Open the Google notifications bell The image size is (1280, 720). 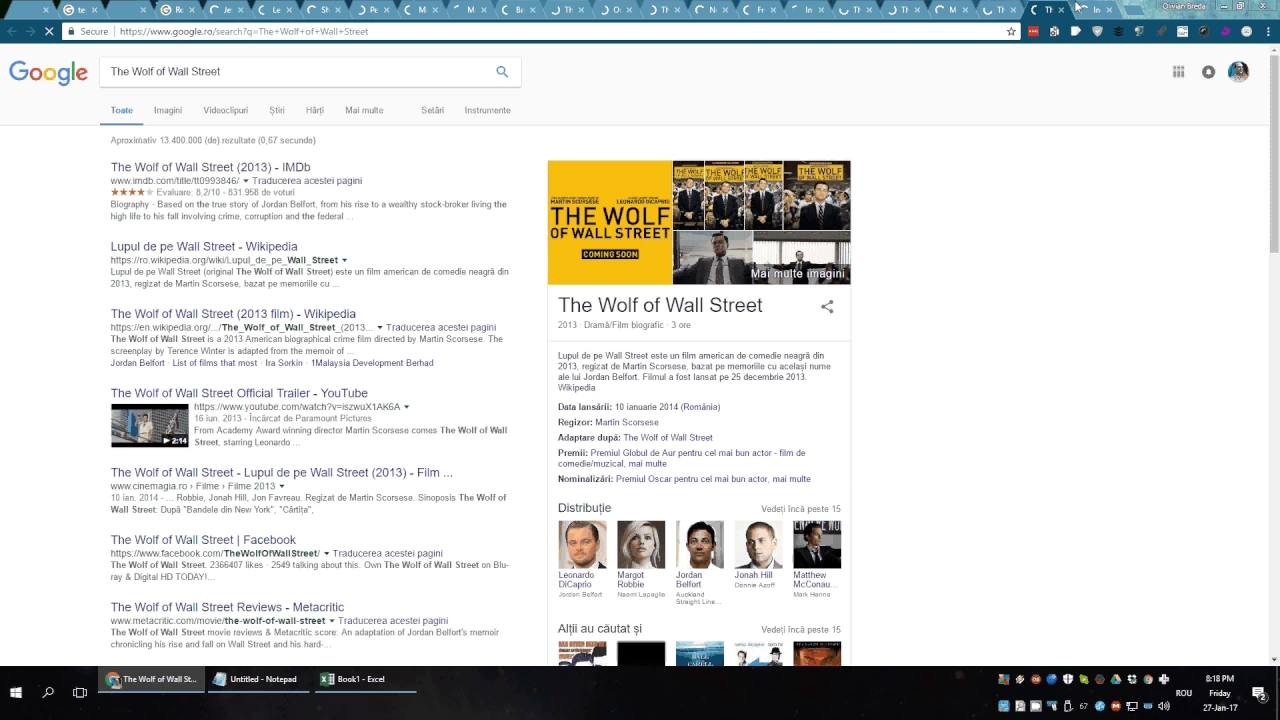coord(1208,72)
